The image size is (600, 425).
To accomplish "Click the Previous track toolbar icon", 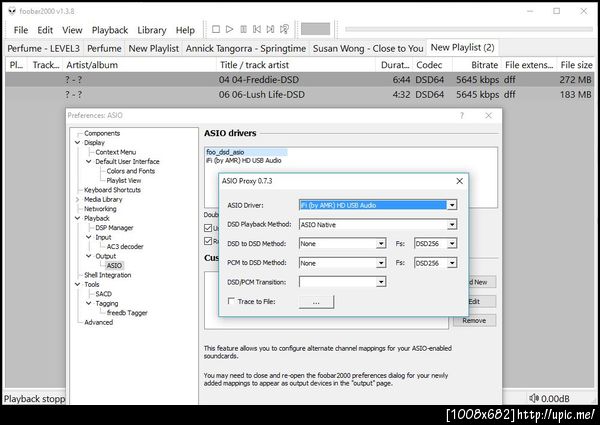I will (257, 29).
